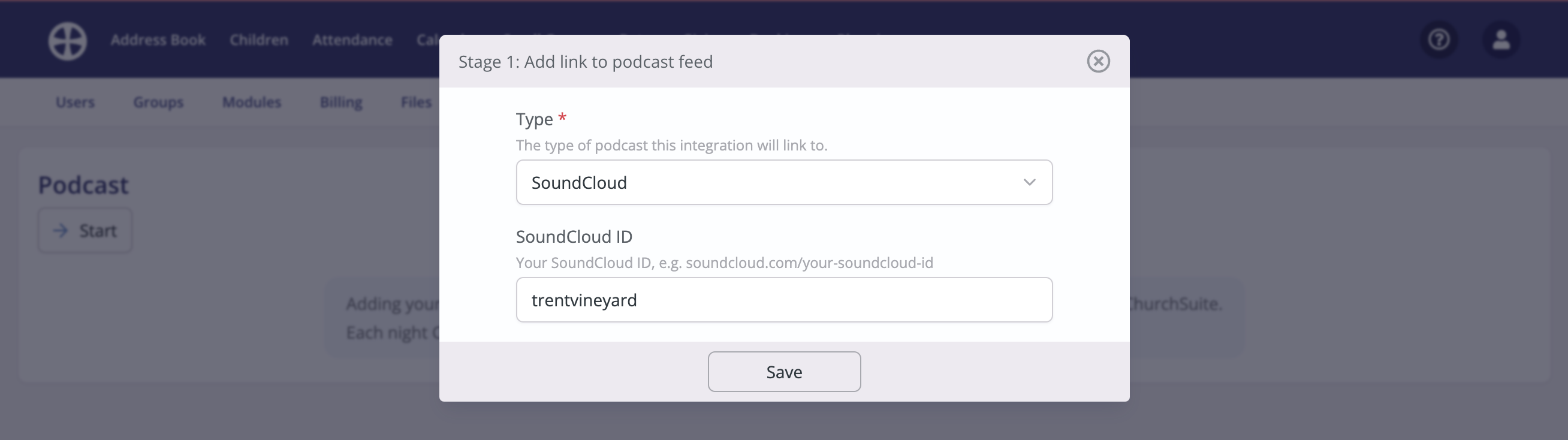Save the podcast feed link
Screen dimensions: 1568x440
784,372
